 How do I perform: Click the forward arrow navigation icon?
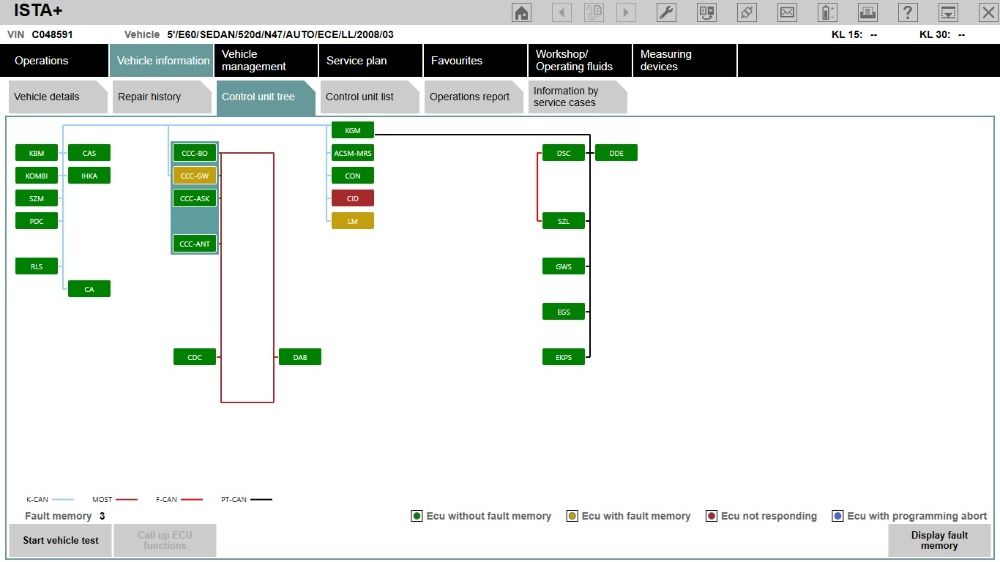pos(626,12)
